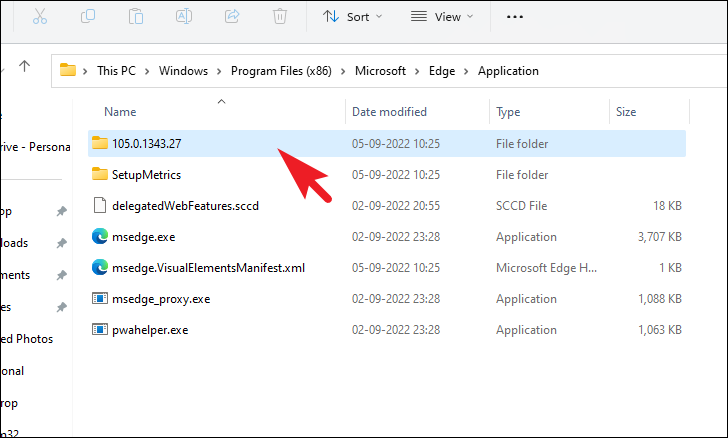
Task: Open the See more three-dots menu
Action: pos(514,17)
